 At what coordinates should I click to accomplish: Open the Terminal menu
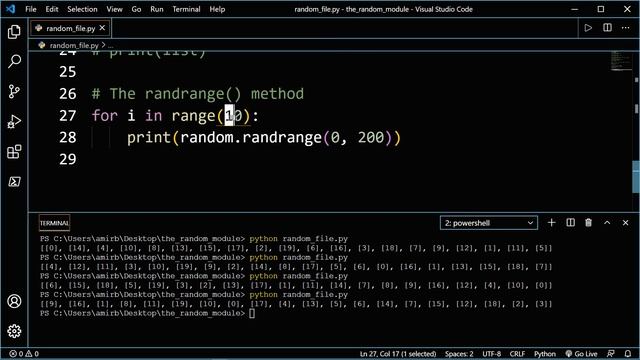click(186, 9)
